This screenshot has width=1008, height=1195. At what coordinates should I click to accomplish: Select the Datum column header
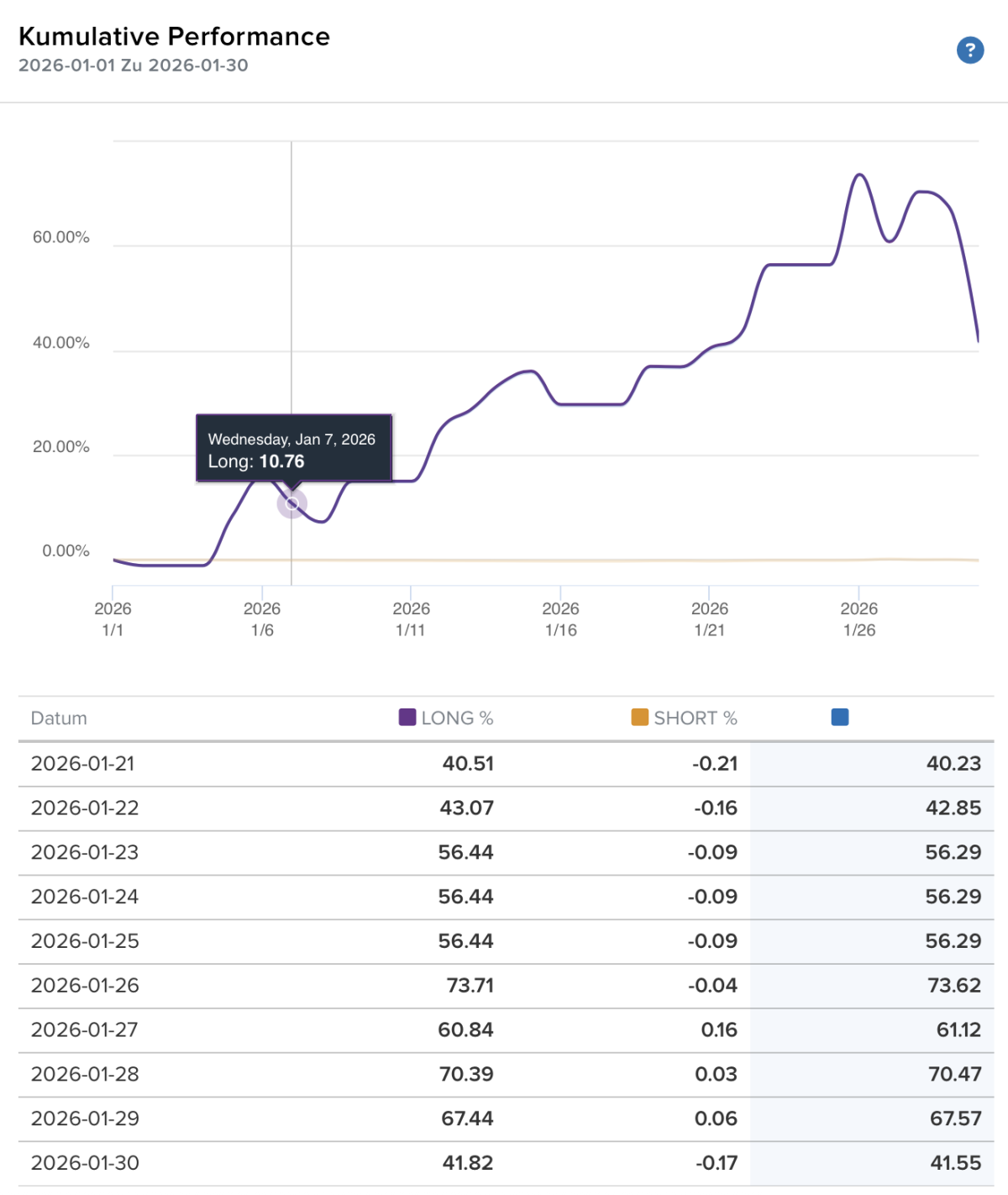59,719
